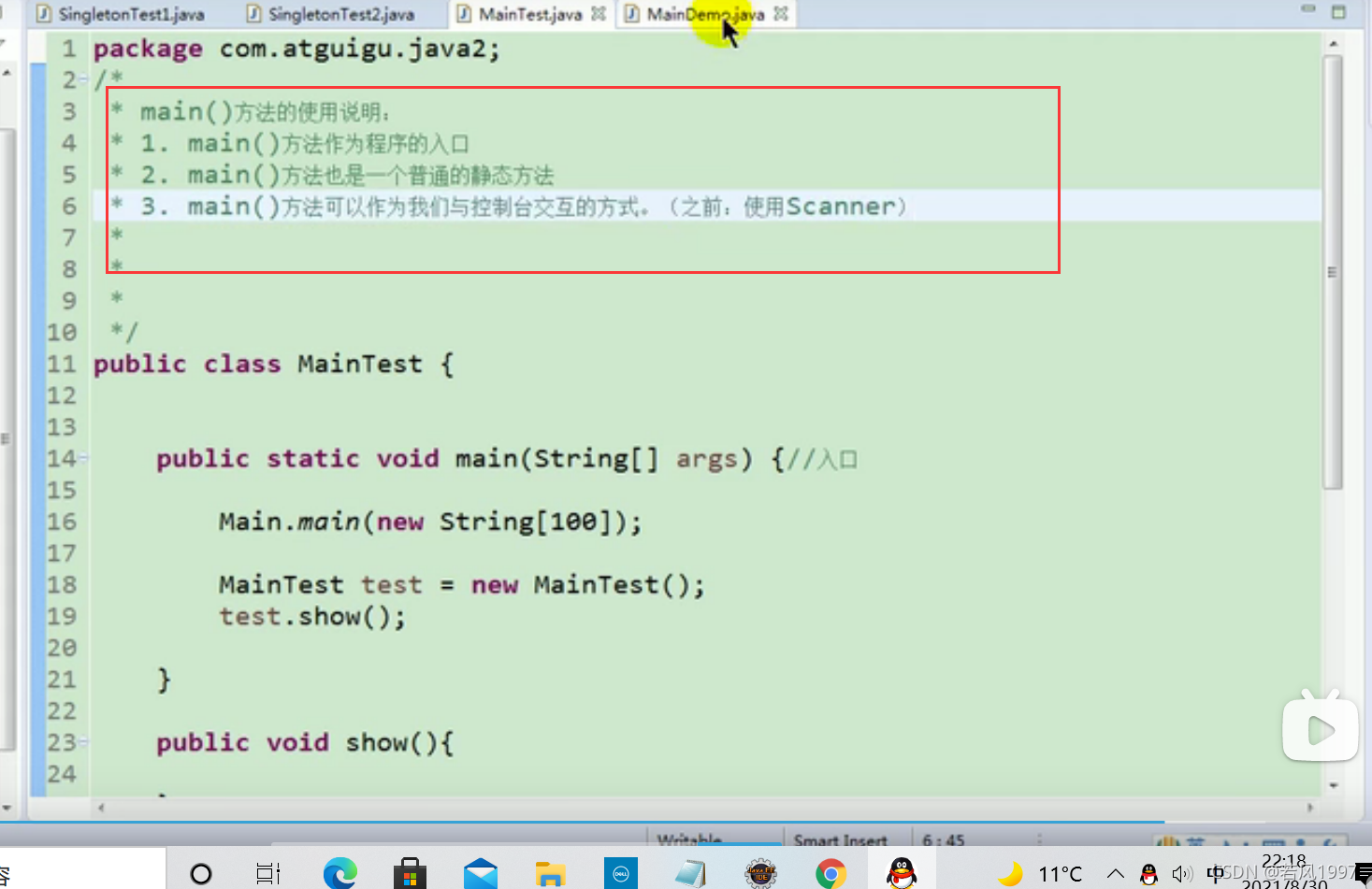
Task: Select the MainTest.java editor tab
Action: [x=530, y=14]
